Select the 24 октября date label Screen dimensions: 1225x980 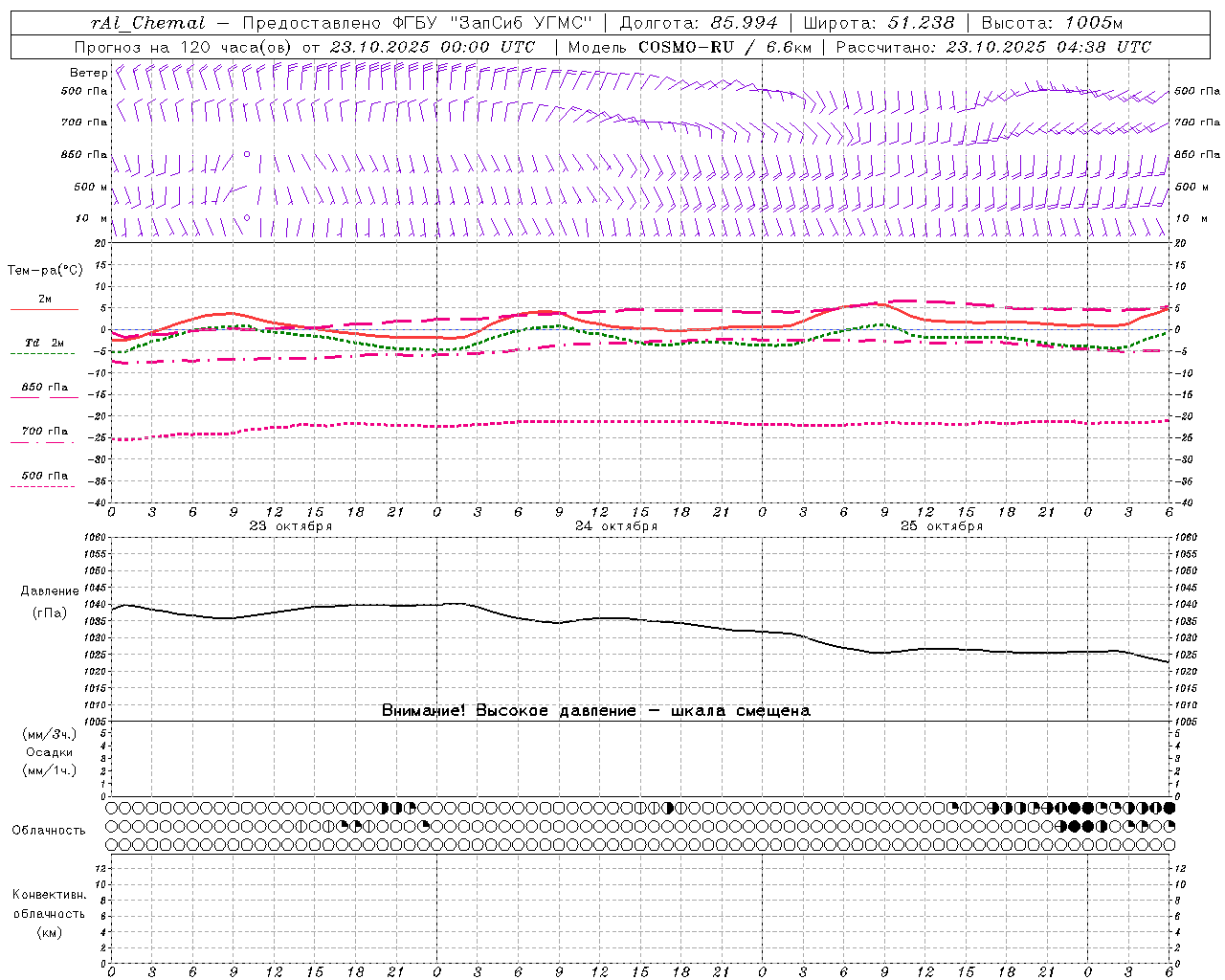coord(616,525)
